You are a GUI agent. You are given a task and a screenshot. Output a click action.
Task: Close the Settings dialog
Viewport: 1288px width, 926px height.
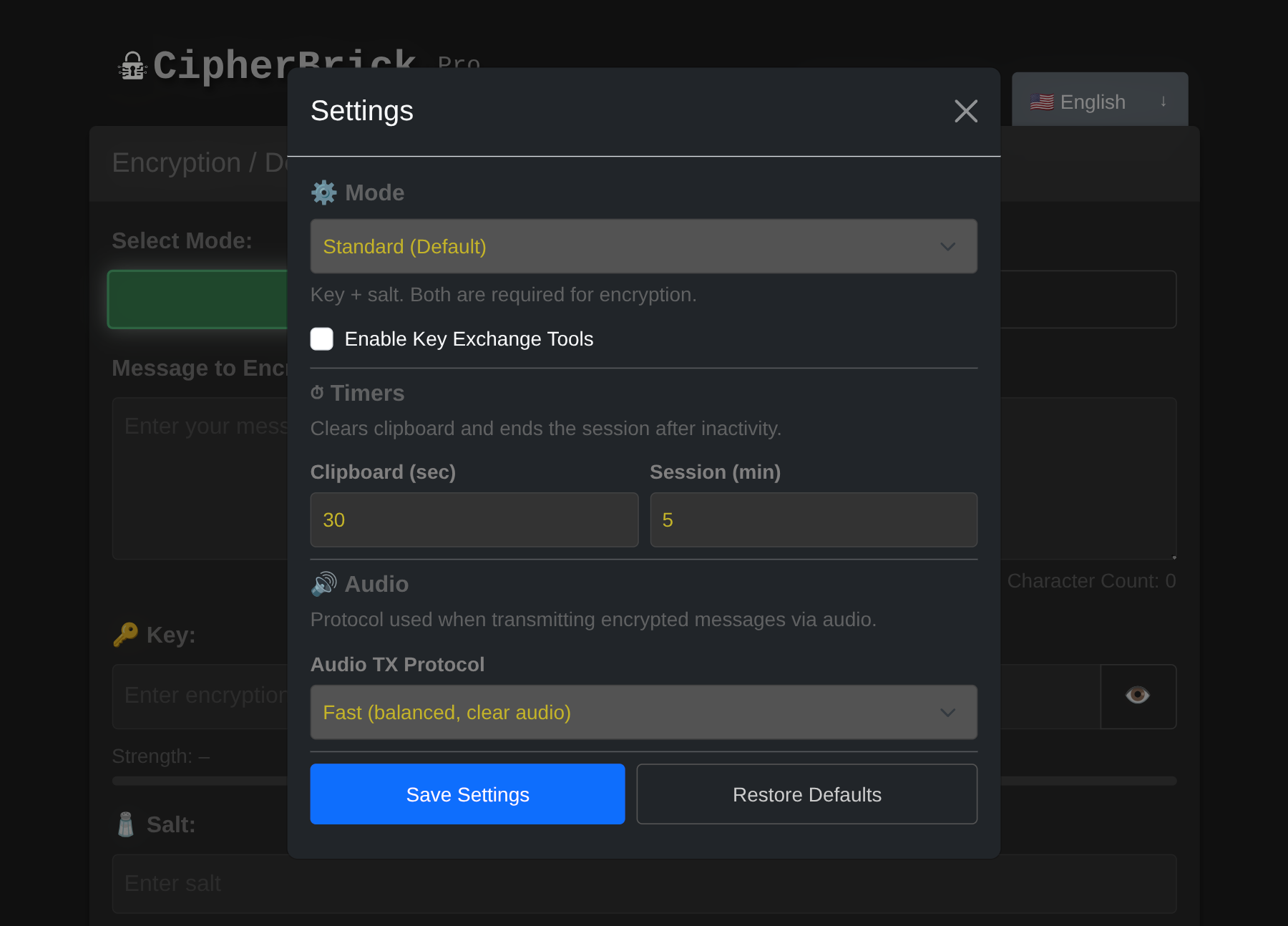tap(966, 111)
